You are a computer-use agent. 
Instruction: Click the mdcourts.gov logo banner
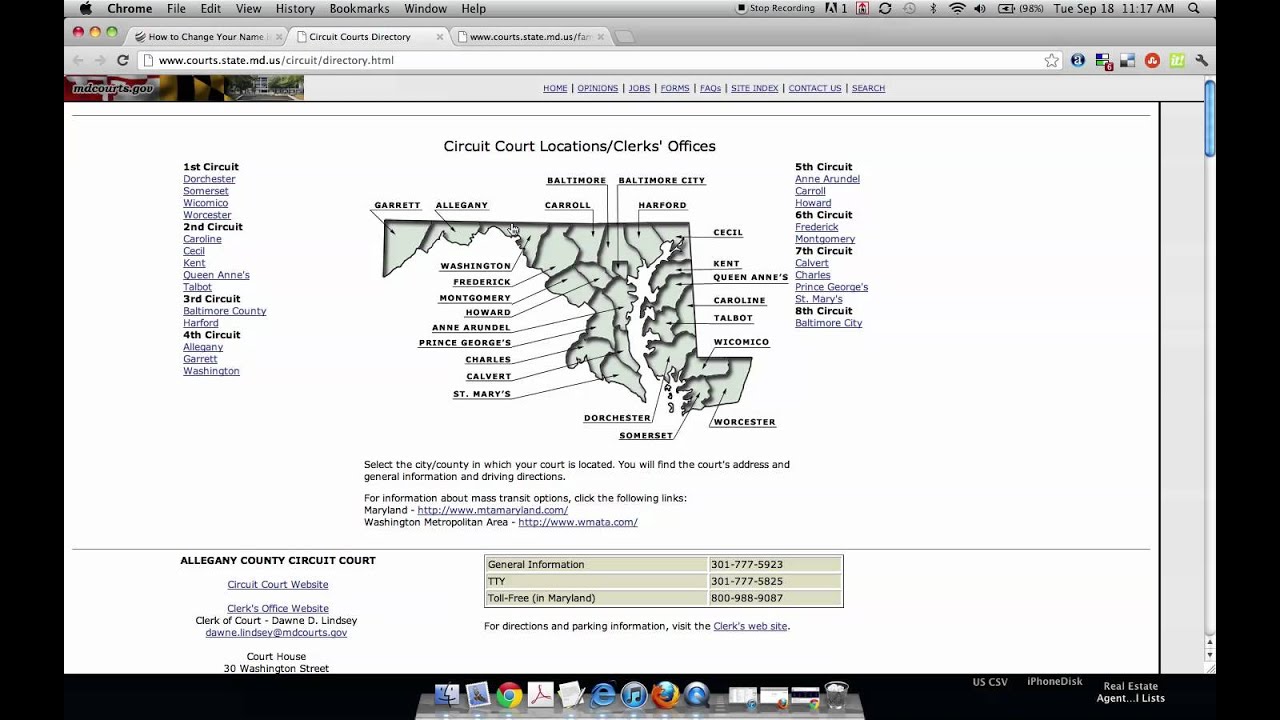(x=184, y=88)
